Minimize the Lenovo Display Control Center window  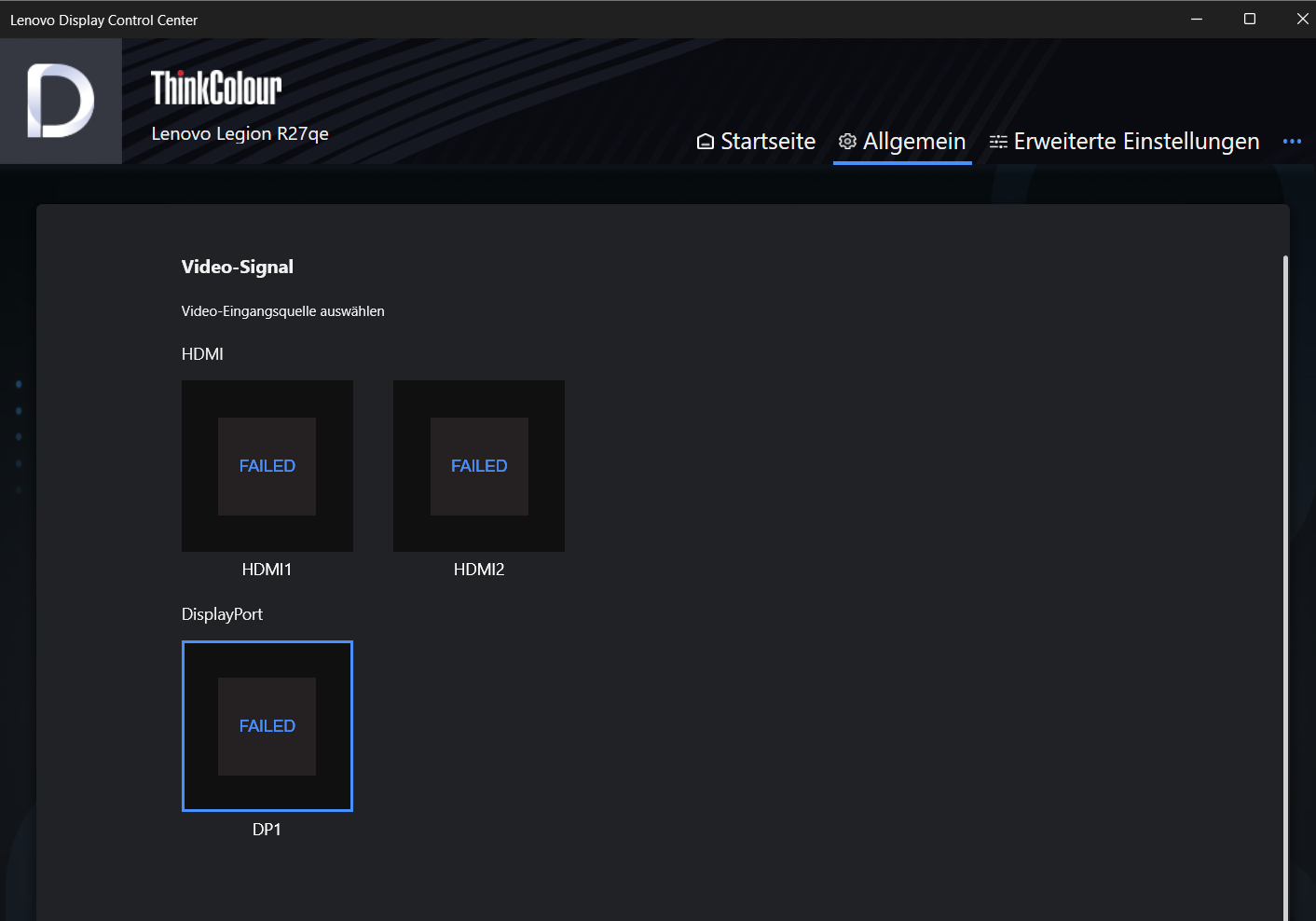coord(1197,19)
